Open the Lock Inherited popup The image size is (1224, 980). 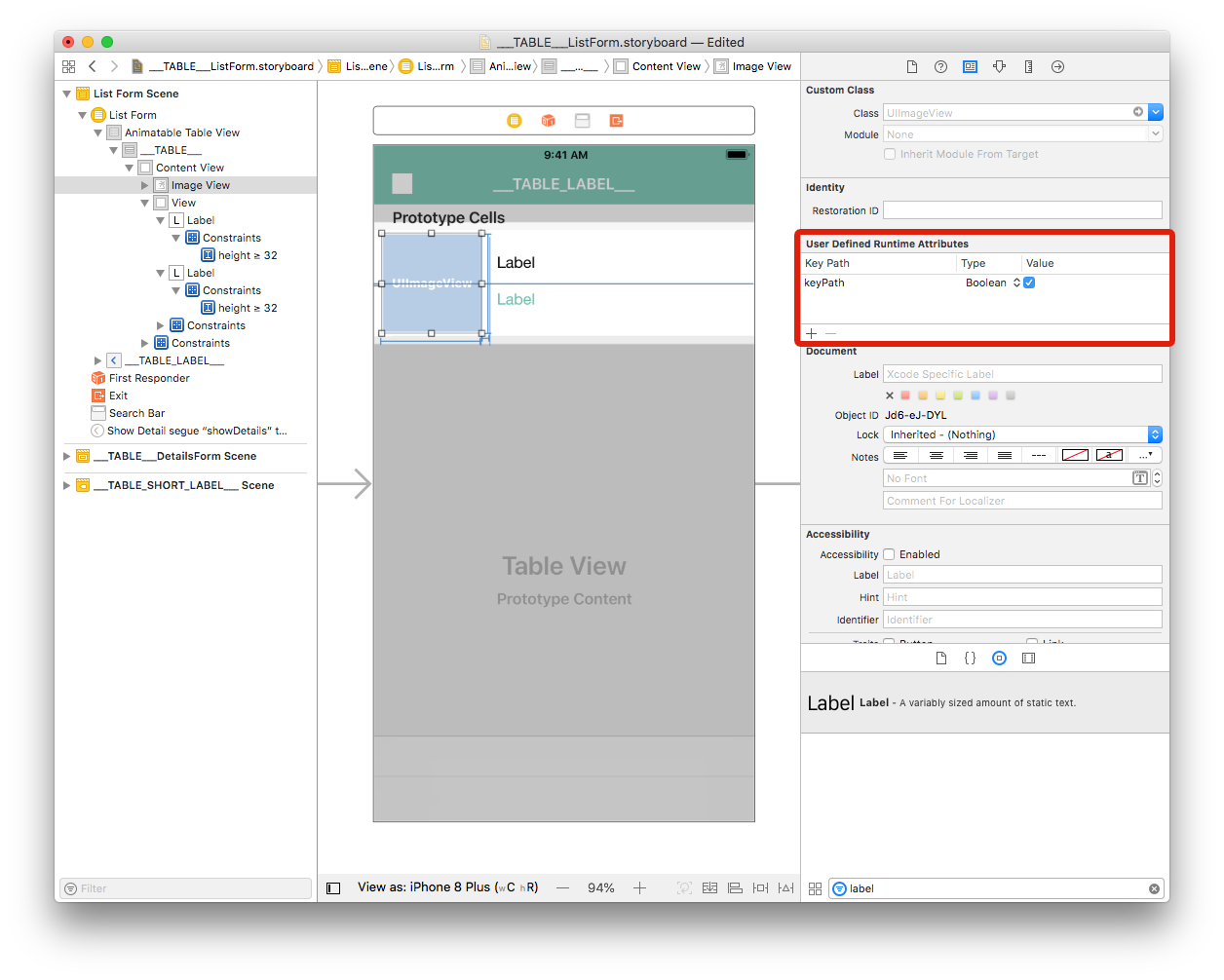point(1022,434)
